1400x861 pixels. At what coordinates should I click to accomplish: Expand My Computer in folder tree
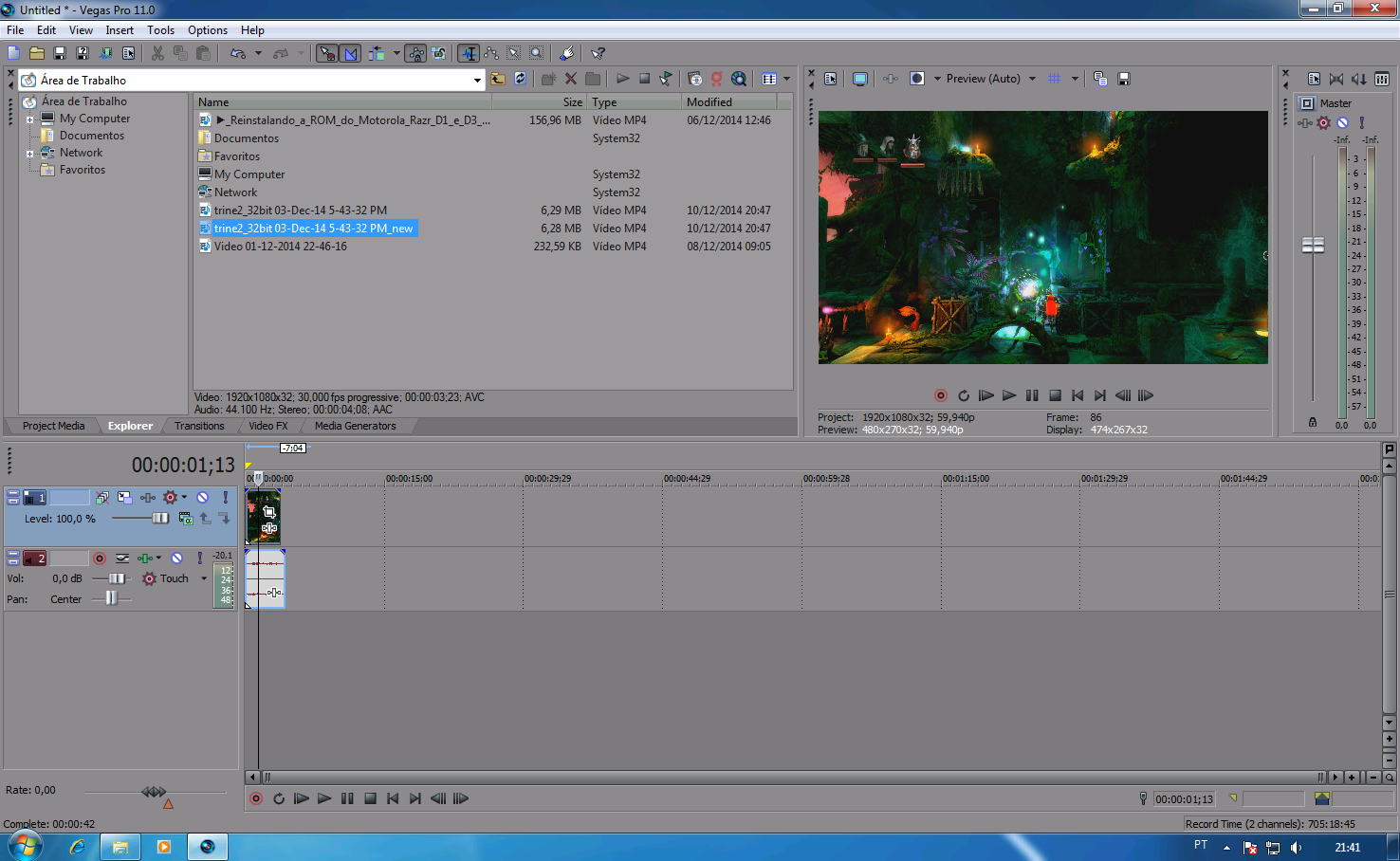tap(30, 119)
